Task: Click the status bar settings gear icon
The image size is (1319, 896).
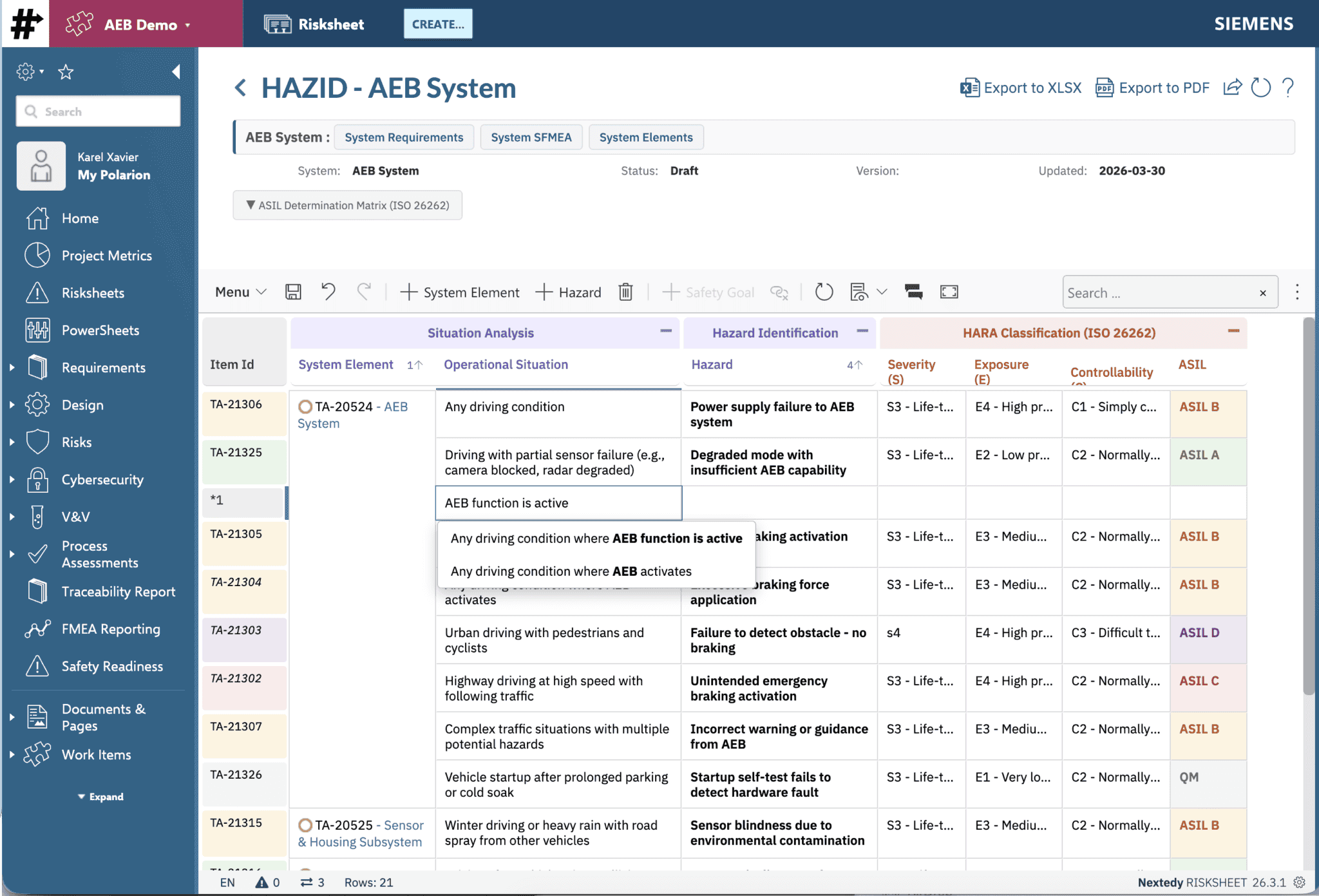Action: 1300,882
